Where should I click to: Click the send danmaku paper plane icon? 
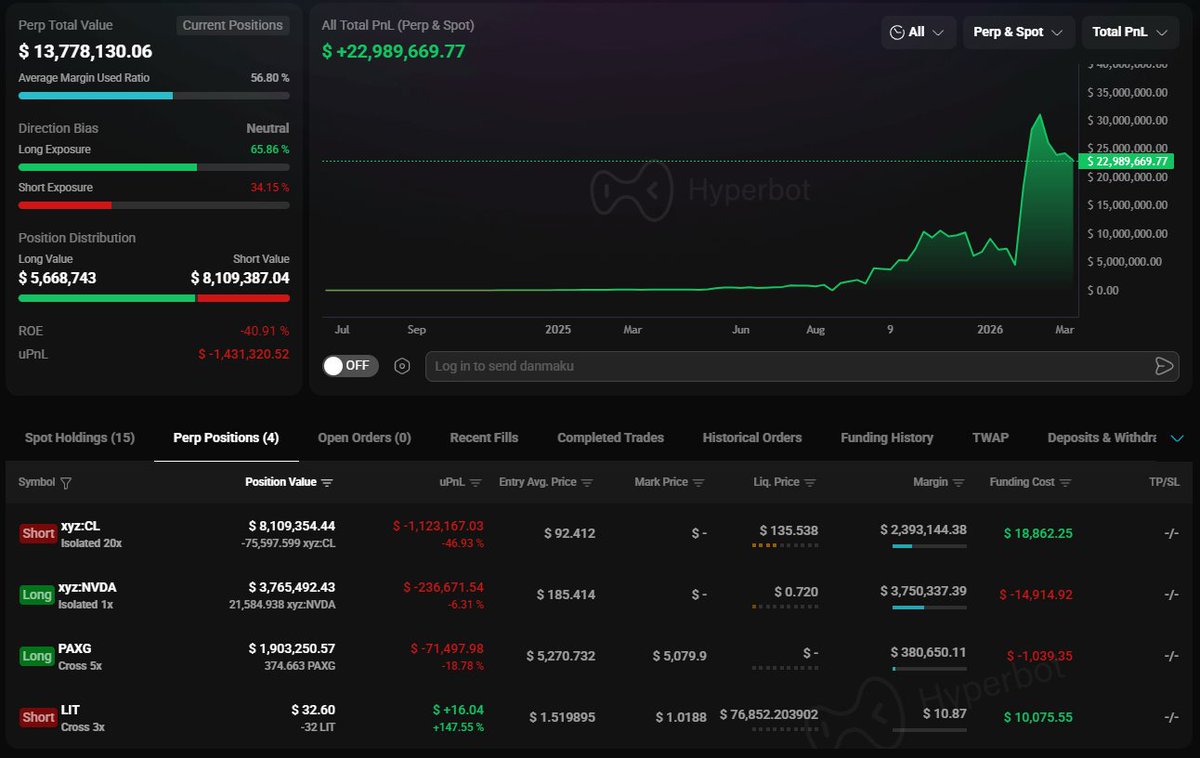coord(1163,366)
